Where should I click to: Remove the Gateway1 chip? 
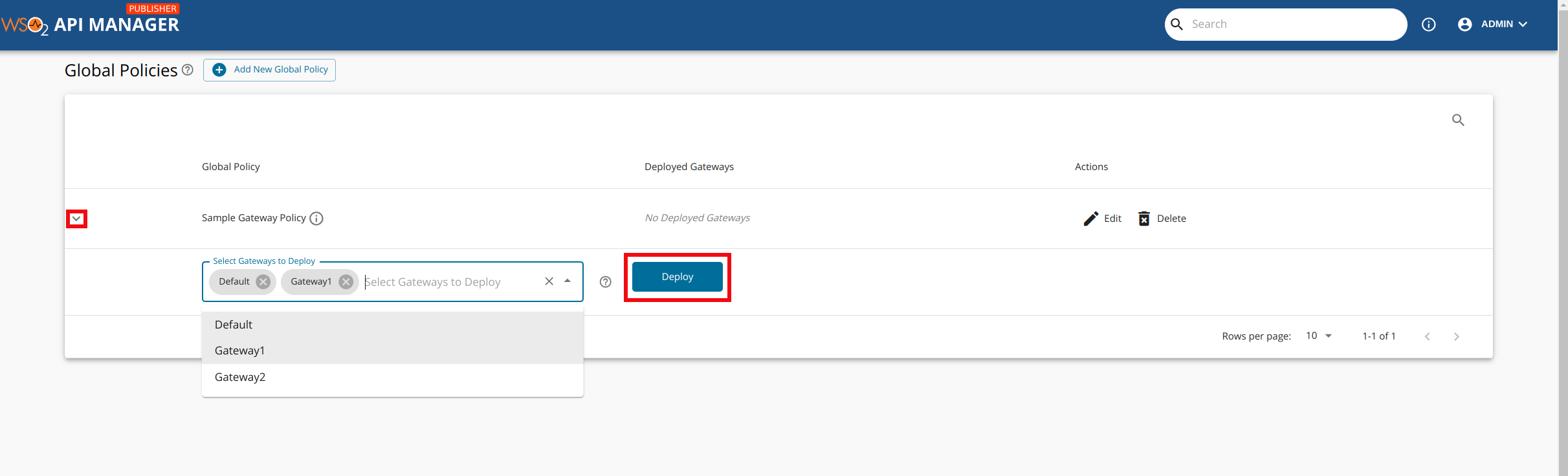click(x=346, y=282)
